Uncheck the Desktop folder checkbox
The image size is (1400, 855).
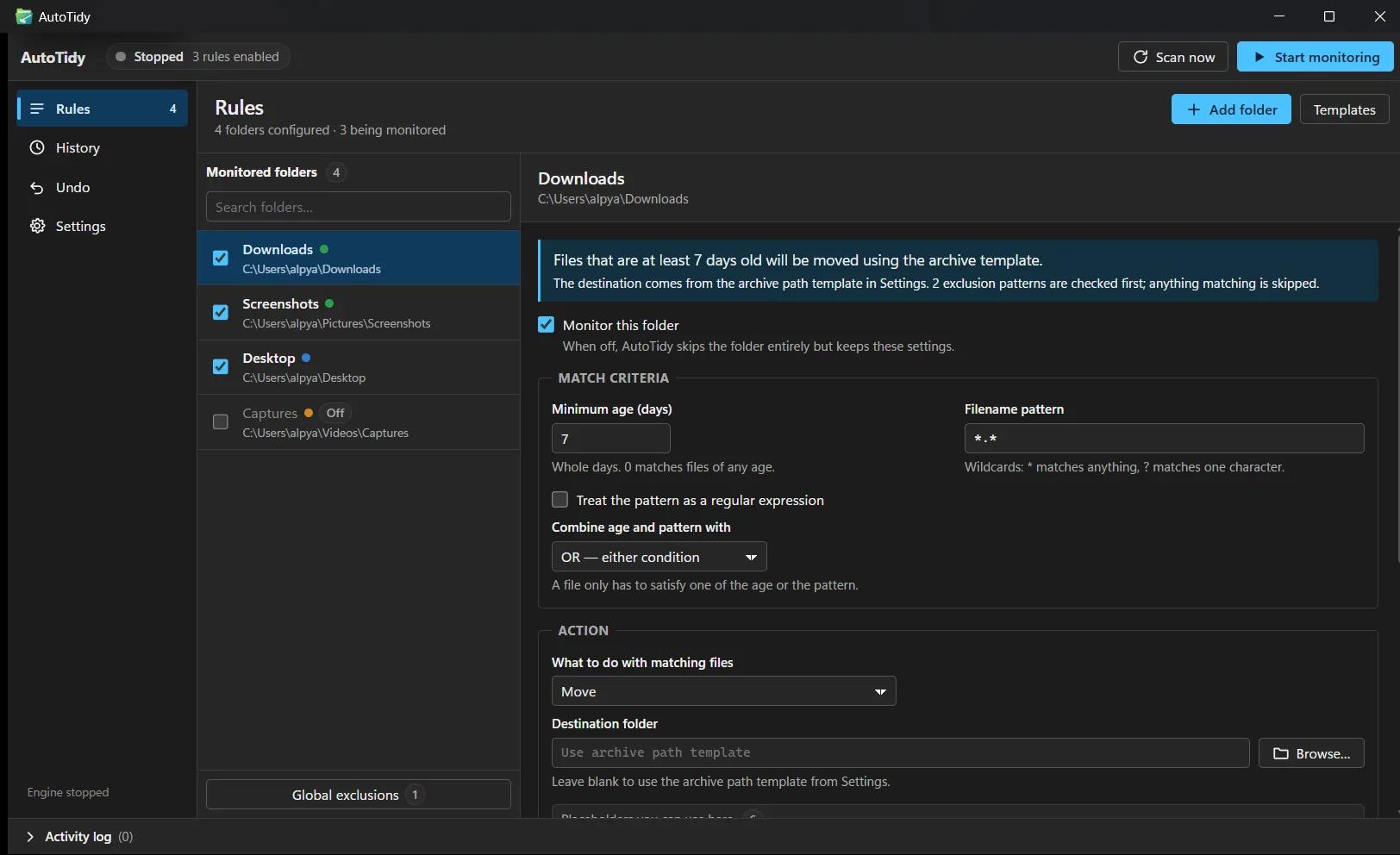pyautogui.click(x=221, y=366)
